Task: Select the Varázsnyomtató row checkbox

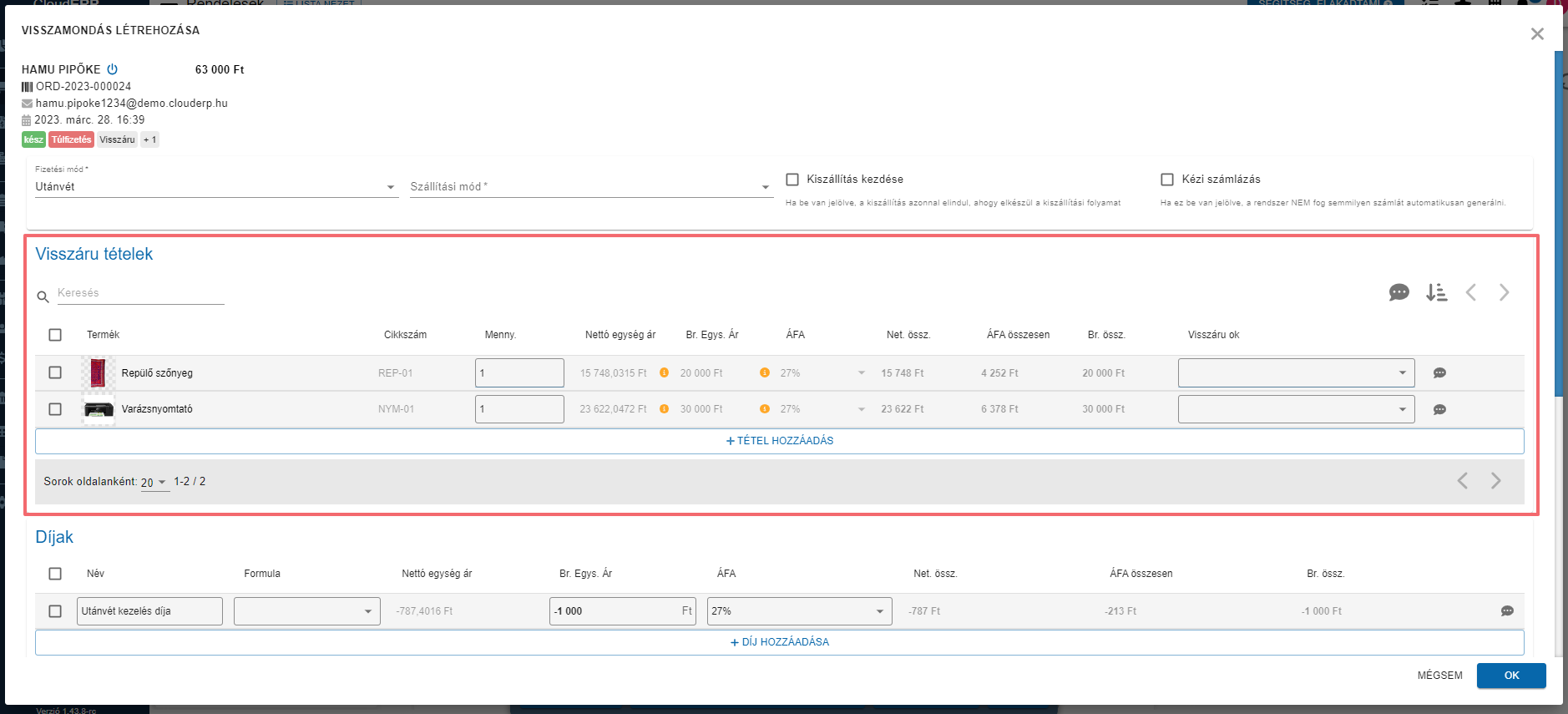Action: coord(55,409)
